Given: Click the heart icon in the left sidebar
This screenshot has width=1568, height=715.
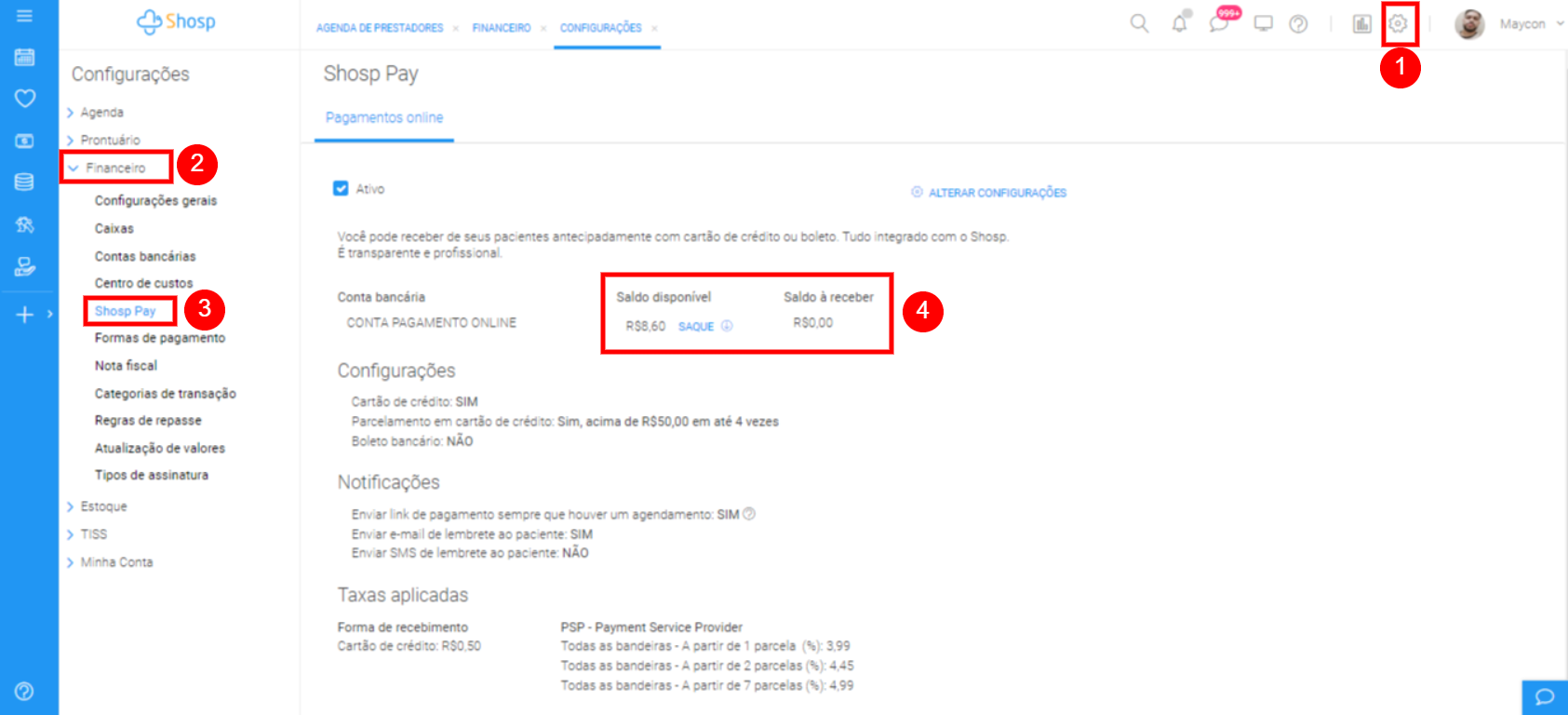Looking at the screenshot, I should [25, 98].
